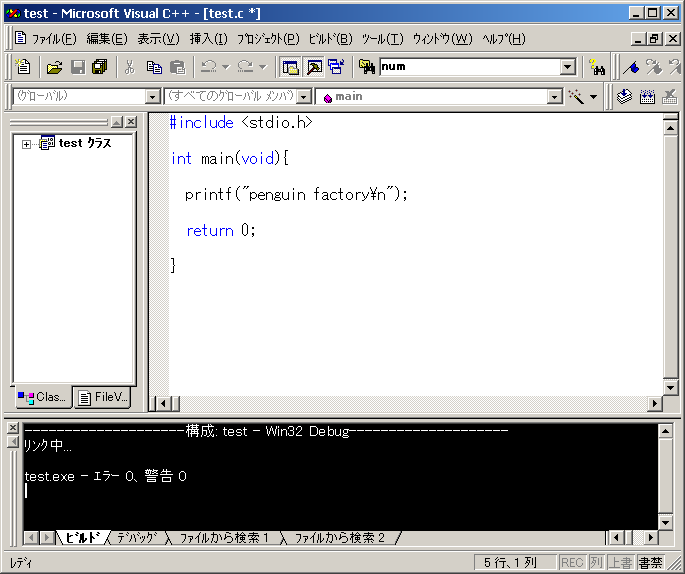Screen dimensions: 685x574
Task: Click in the num search field
Action: coord(470,67)
